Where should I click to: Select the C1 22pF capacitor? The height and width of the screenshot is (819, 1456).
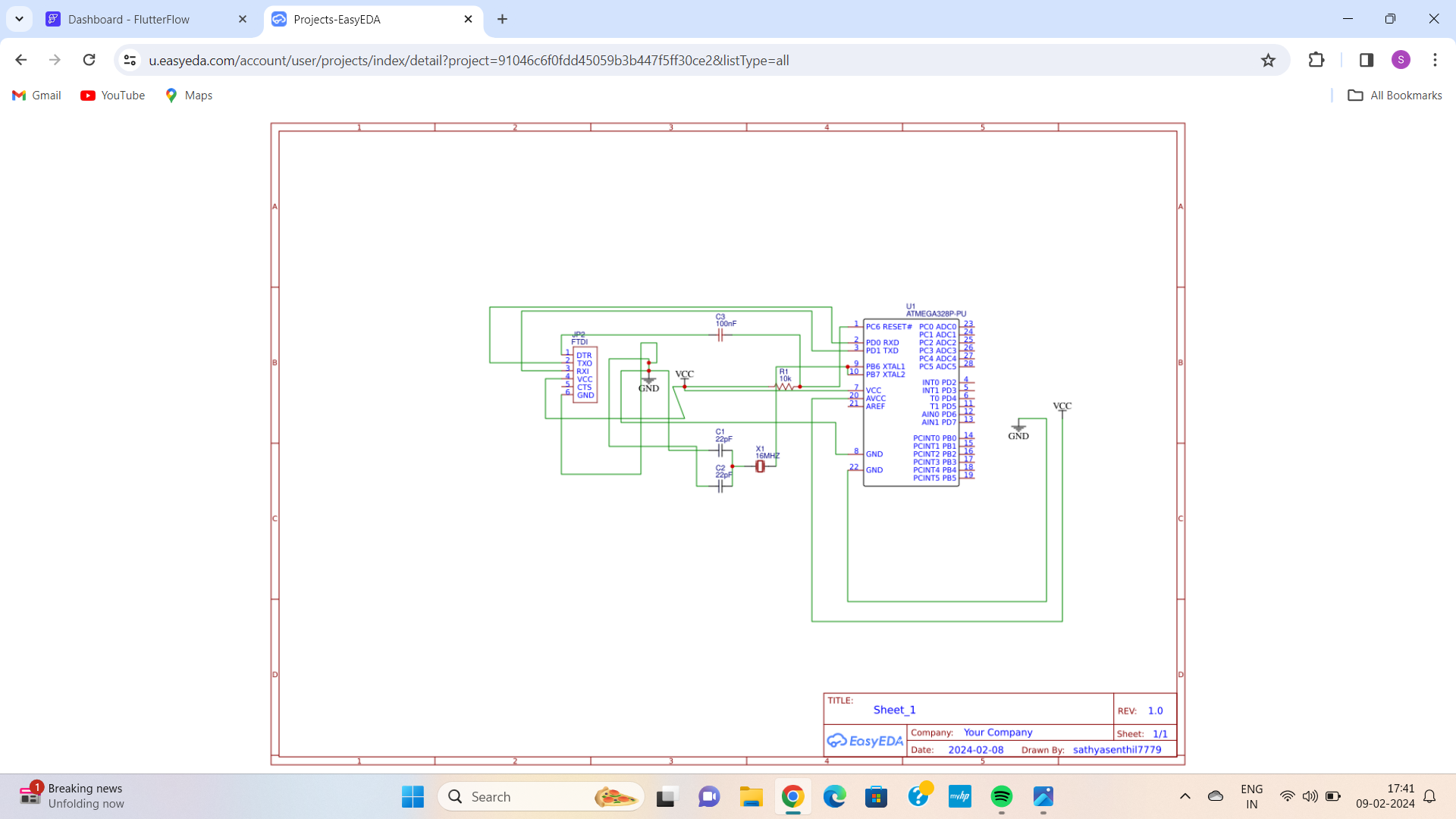(x=720, y=450)
